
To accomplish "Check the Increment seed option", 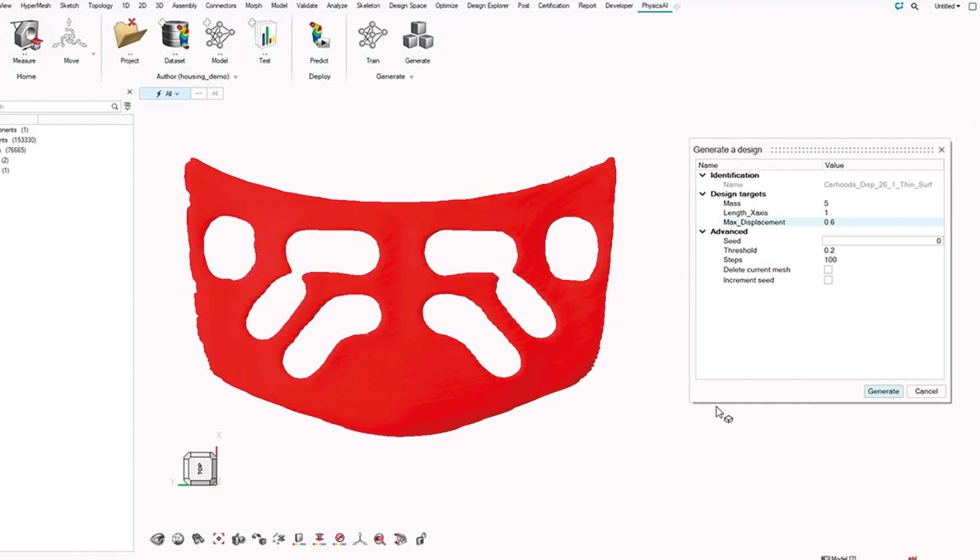I will pos(828,280).
